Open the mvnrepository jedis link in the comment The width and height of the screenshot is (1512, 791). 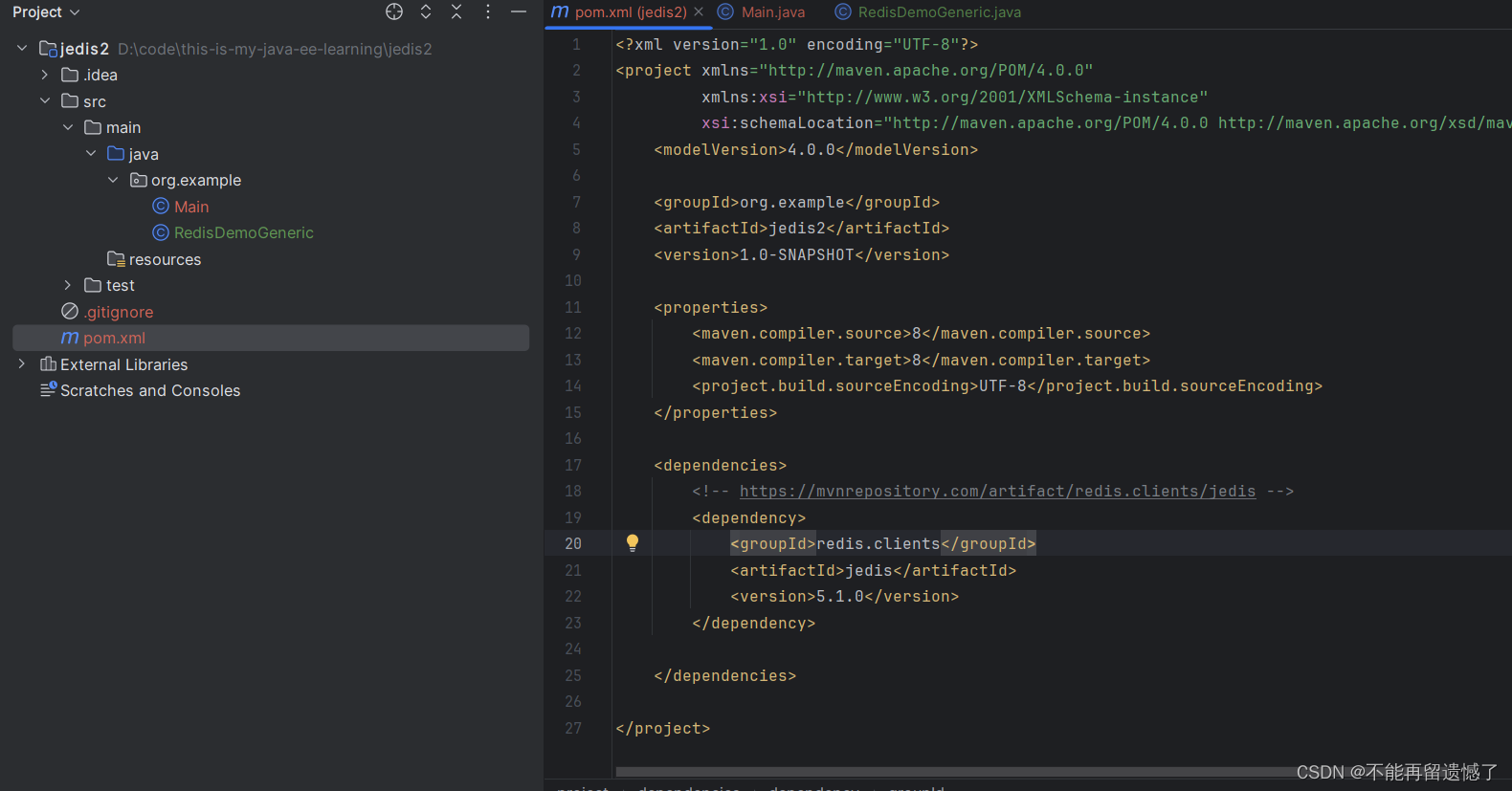[x=997, y=492]
